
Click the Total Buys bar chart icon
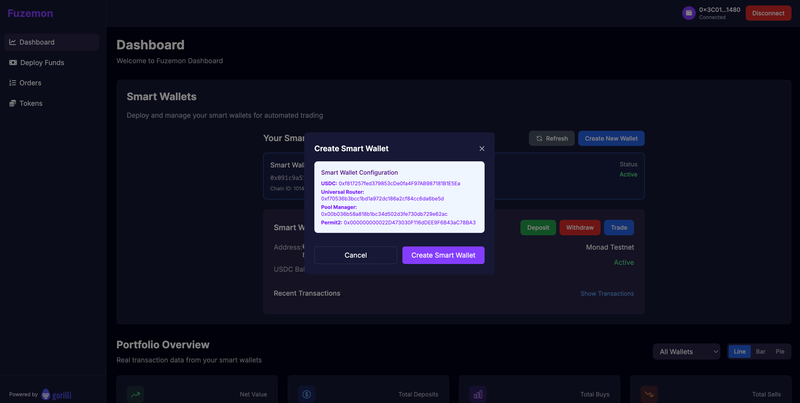(478, 394)
